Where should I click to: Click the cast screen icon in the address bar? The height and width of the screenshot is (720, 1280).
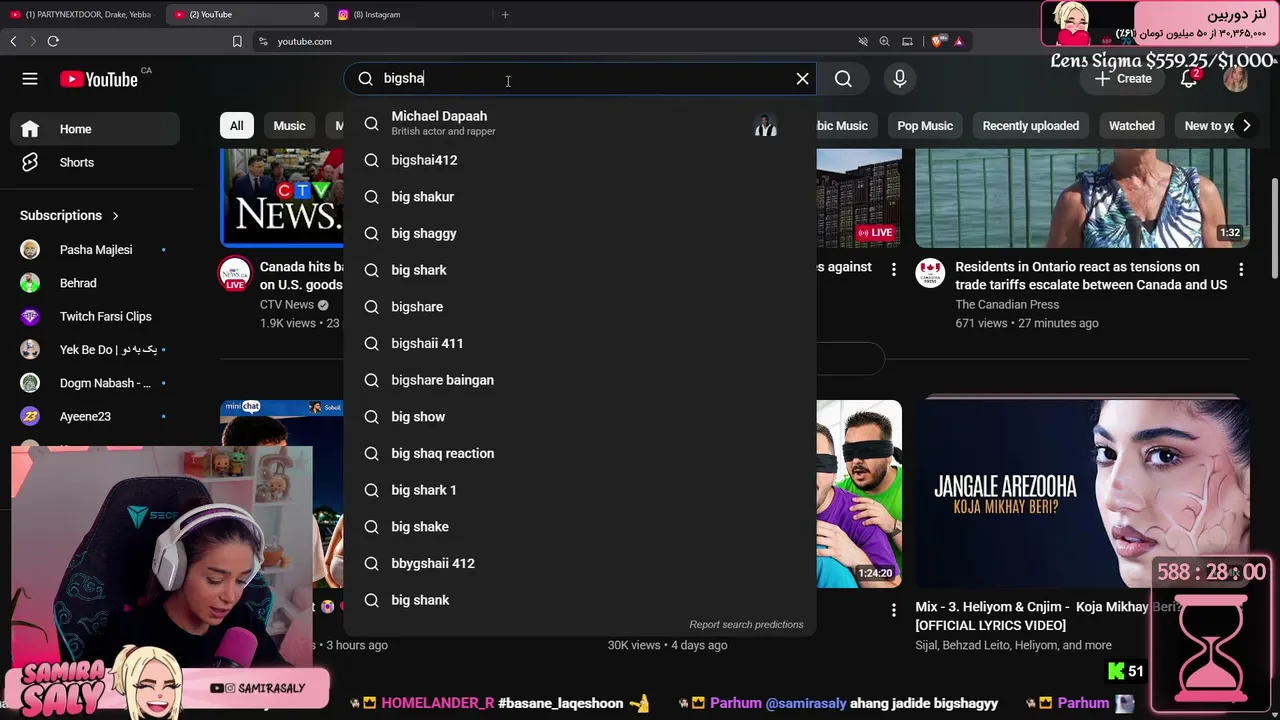coord(907,41)
